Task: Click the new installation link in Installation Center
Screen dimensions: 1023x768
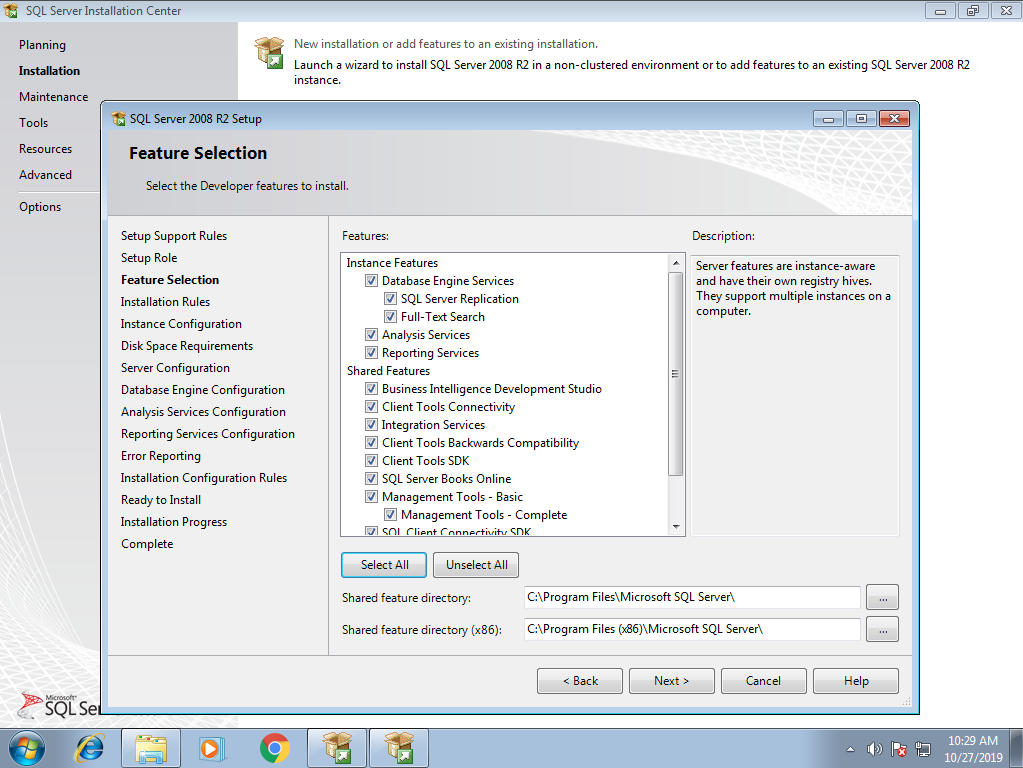Action: point(446,44)
